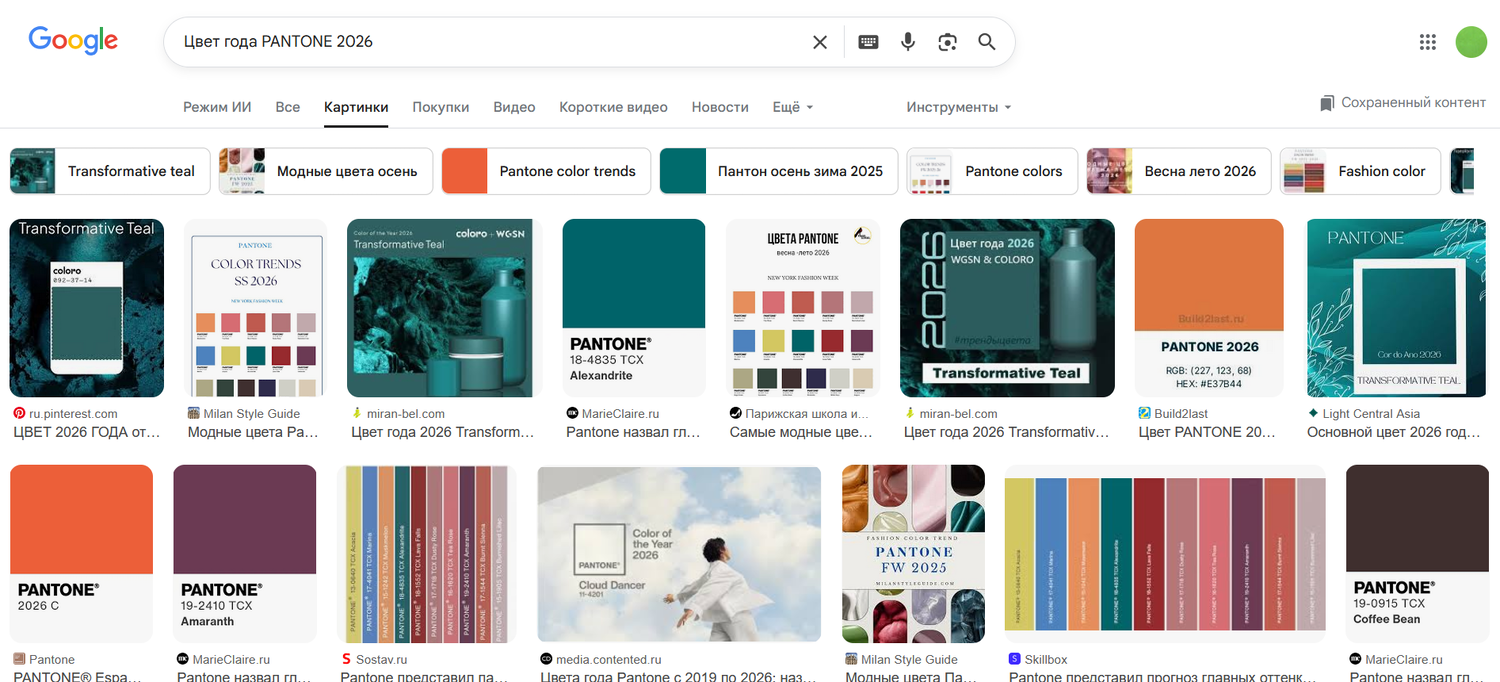Open the Pantone 19-0915 TCX Coffee Bean swatch
Screen dimensions: 1500x682
click(x=1417, y=553)
